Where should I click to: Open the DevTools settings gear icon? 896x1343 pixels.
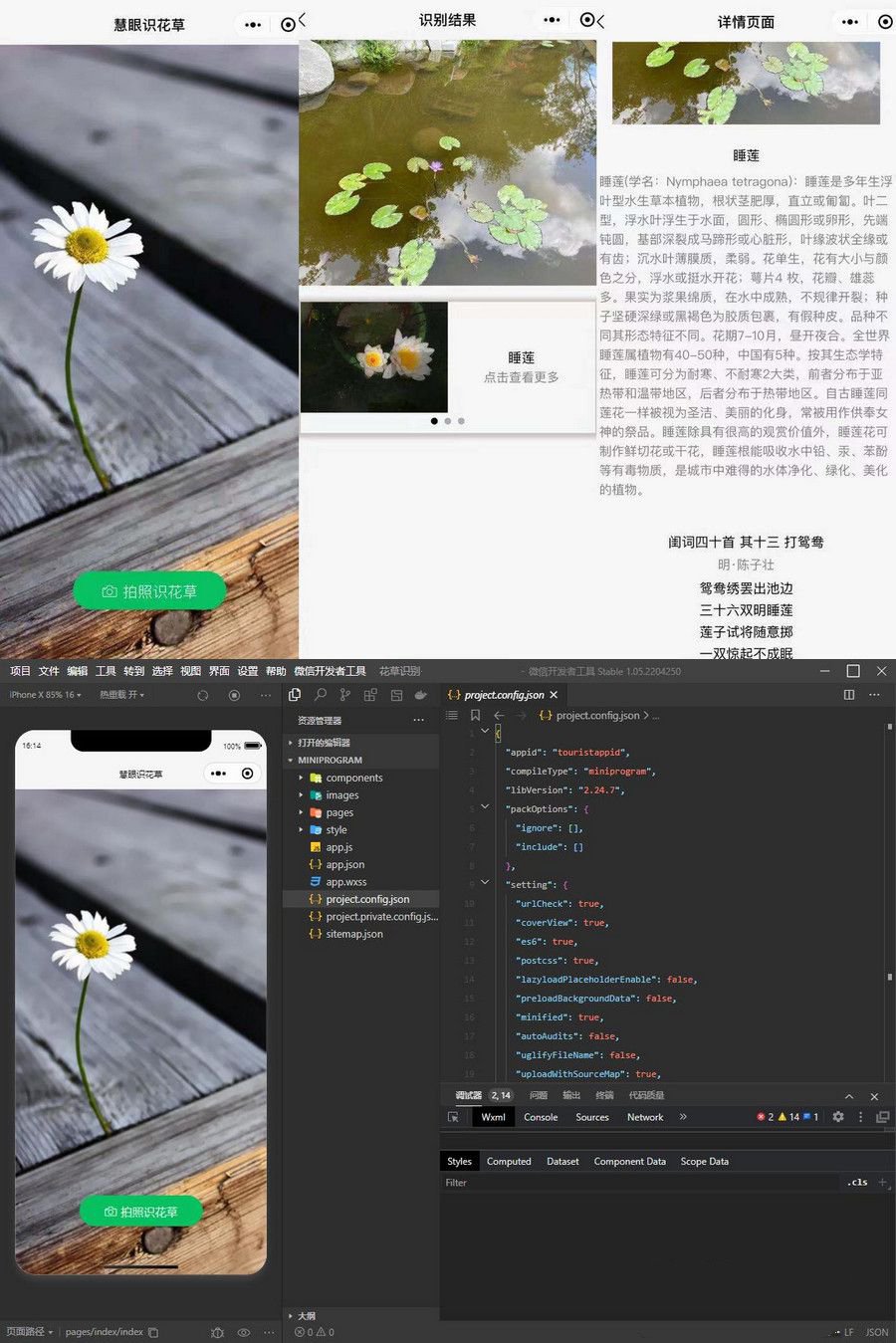(837, 1117)
